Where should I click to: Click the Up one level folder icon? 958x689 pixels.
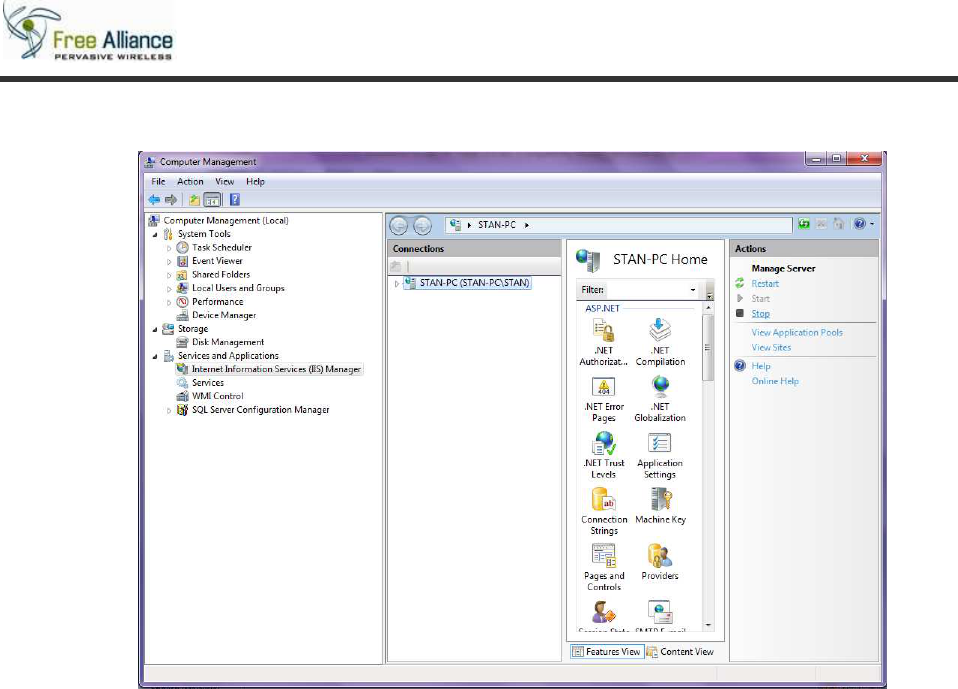[x=194, y=200]
